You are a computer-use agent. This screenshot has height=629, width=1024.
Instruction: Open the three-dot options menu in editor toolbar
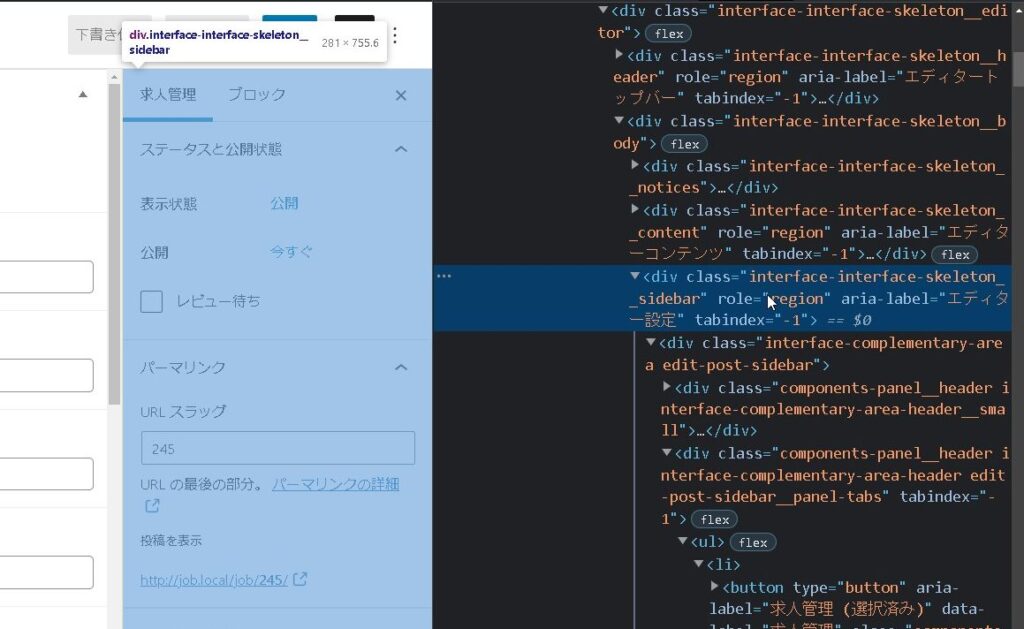click(x=395, y=36)
